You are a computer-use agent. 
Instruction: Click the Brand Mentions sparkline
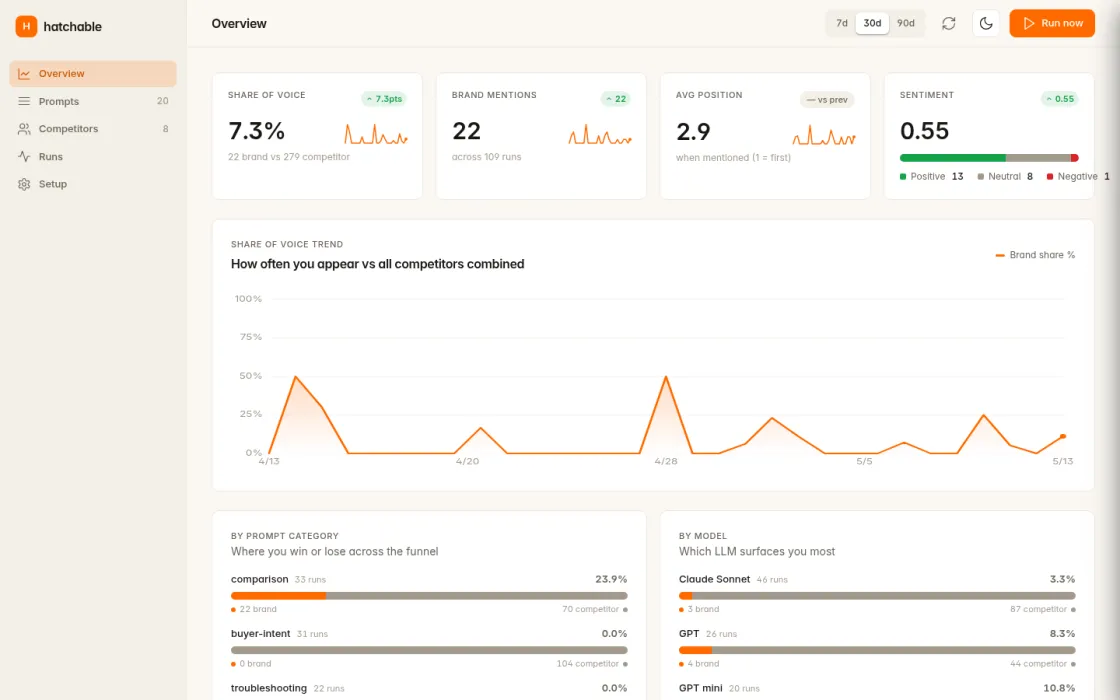coord(600,134)
